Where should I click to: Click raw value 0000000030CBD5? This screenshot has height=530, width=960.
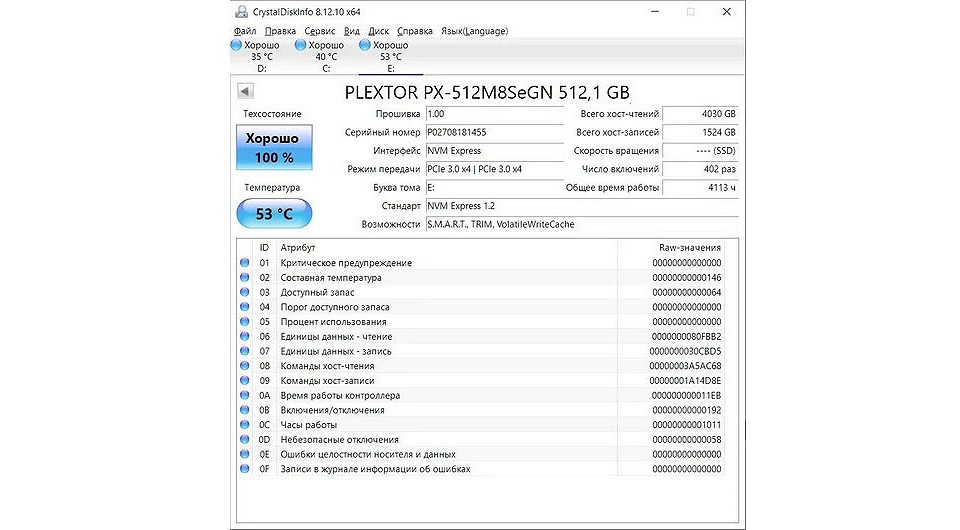pyautogui.click(x=686, y=351)
